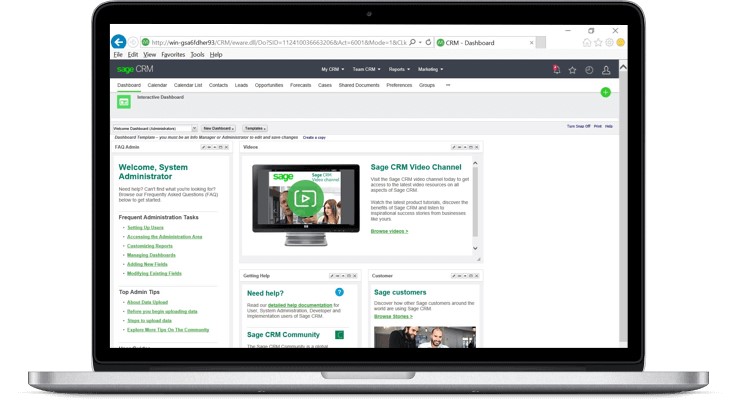Expand the Team CRM dropdown menu

[x=367, y=70]
